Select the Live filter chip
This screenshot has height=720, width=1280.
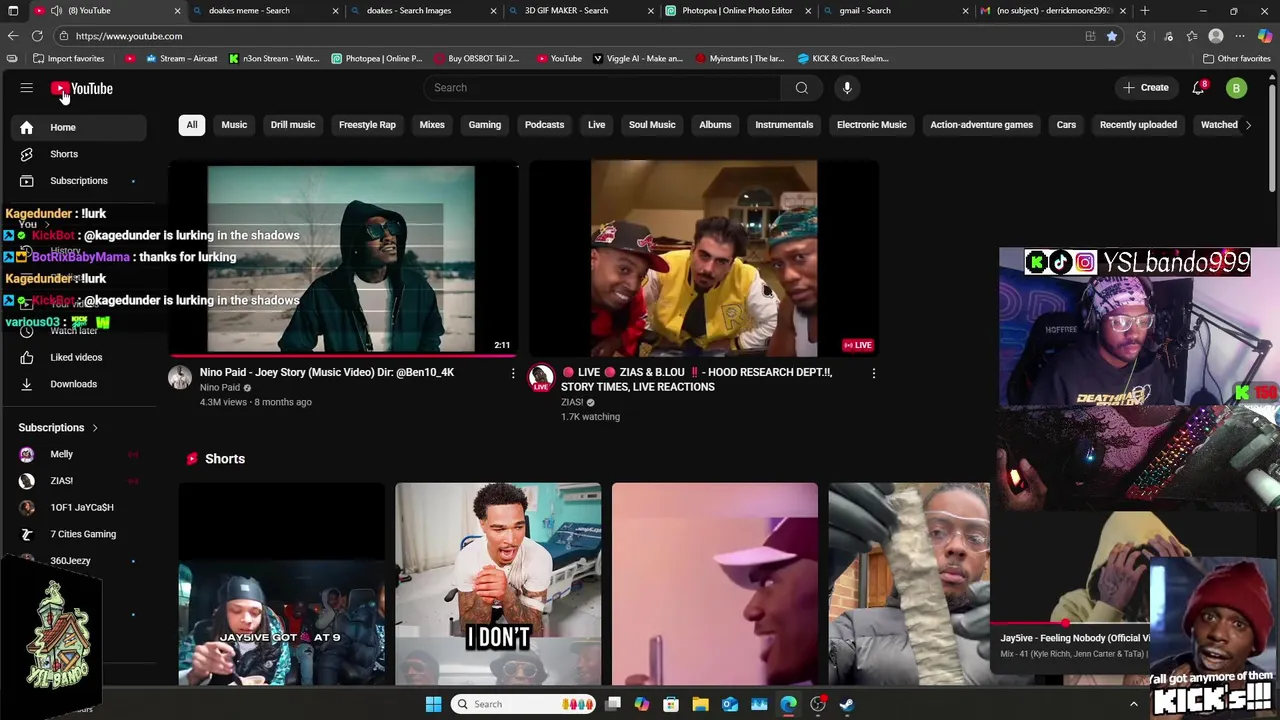click(597, 125)
